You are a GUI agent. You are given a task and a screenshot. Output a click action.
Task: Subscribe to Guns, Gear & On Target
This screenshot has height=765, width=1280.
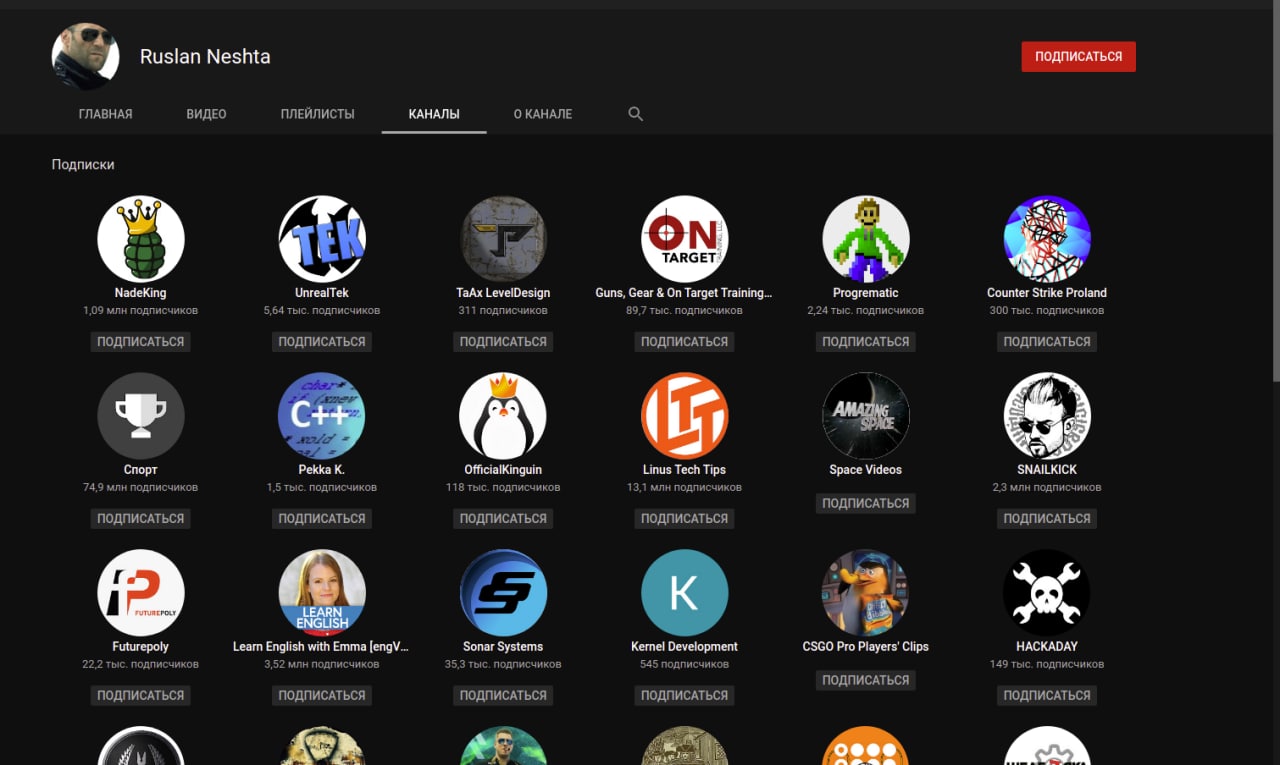[x=685, y=341]
